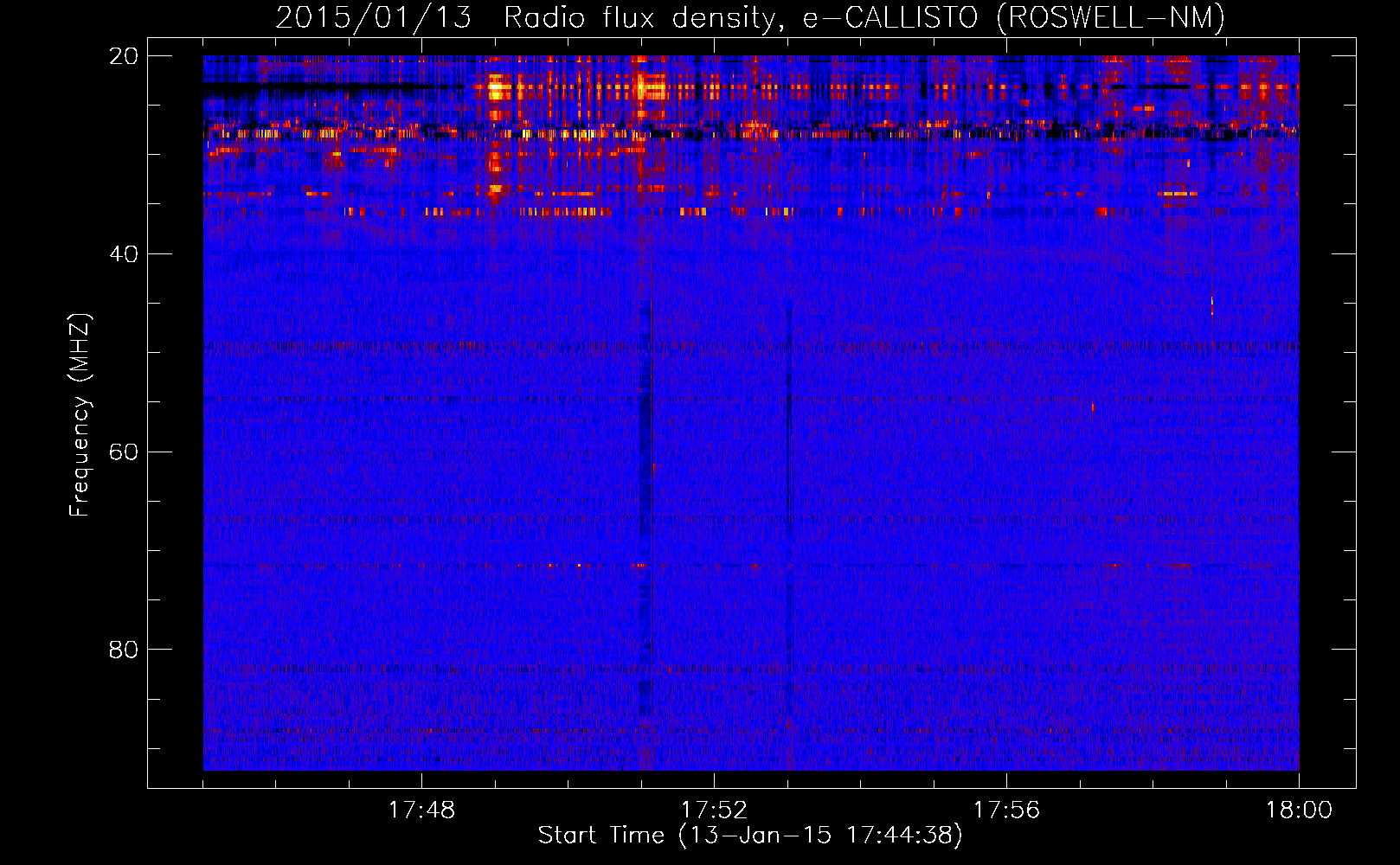Click the 40 frequency tick label

coord(124,254)
